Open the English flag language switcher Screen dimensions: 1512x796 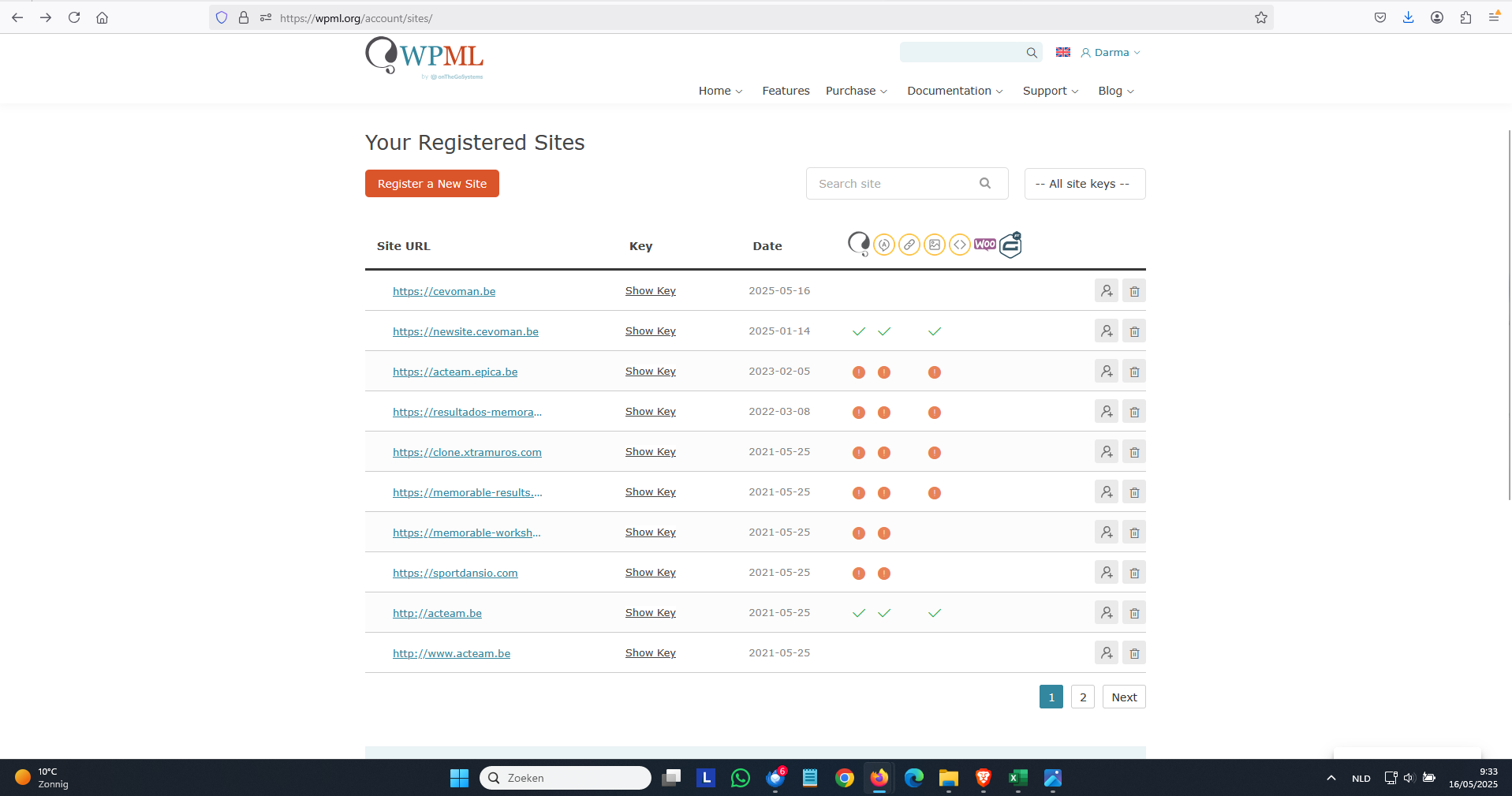(1063, 52)
